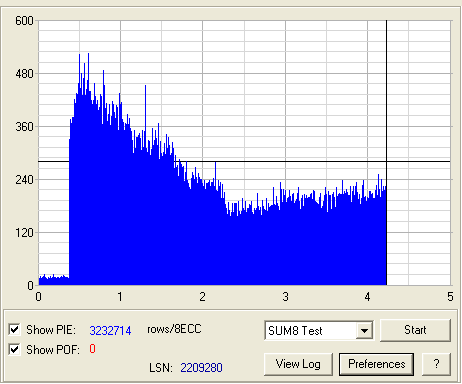Click the LSN value 2209280
Viewport: 462px width, 384px height.
(x=201, y=368)
